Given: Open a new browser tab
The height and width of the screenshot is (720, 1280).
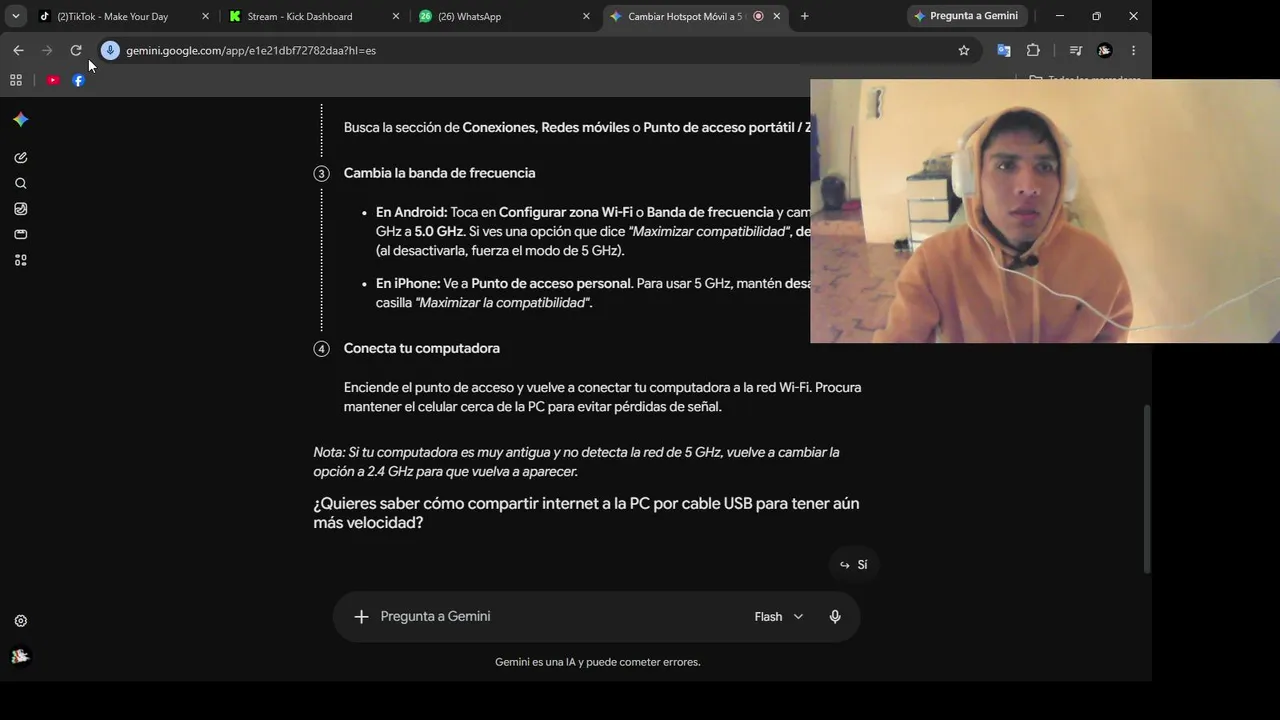Looking at the screenshot, I should (804, 16).
